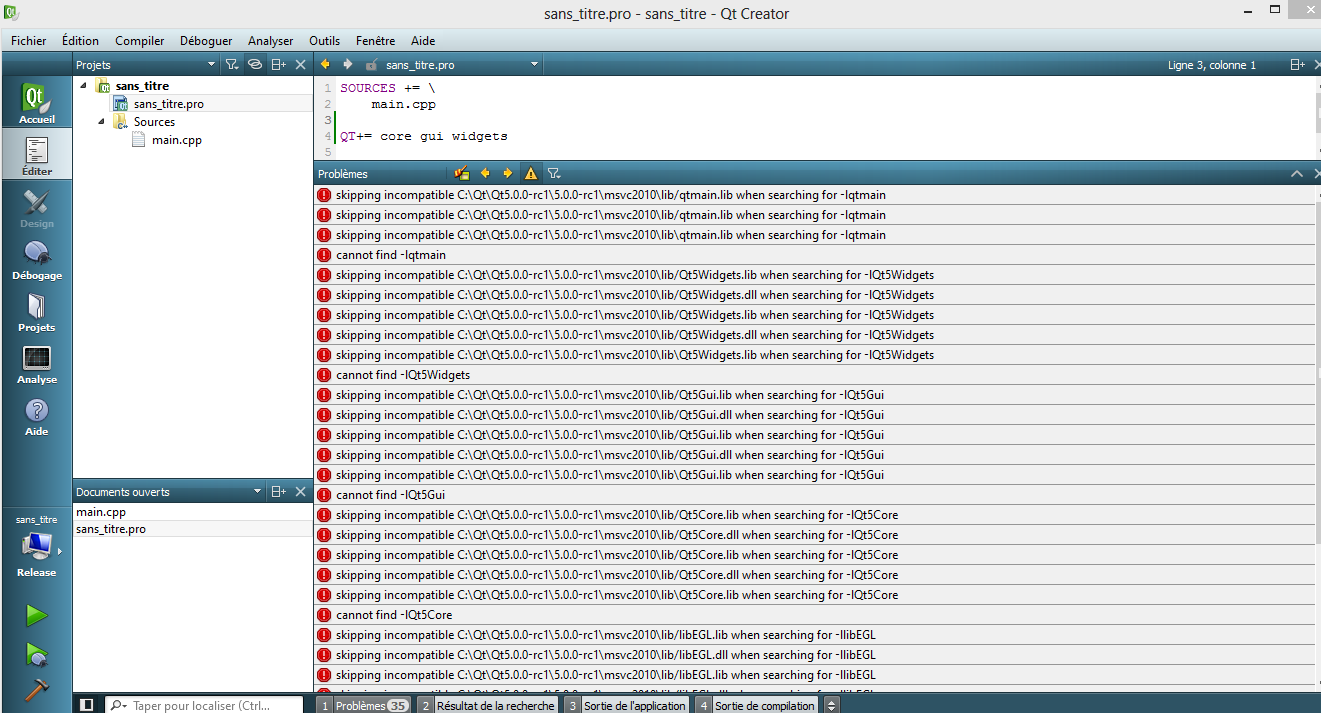The width and height of the screenshot is (1321, 713).
Task: Open the Outils menu
Action: point(325,41)
